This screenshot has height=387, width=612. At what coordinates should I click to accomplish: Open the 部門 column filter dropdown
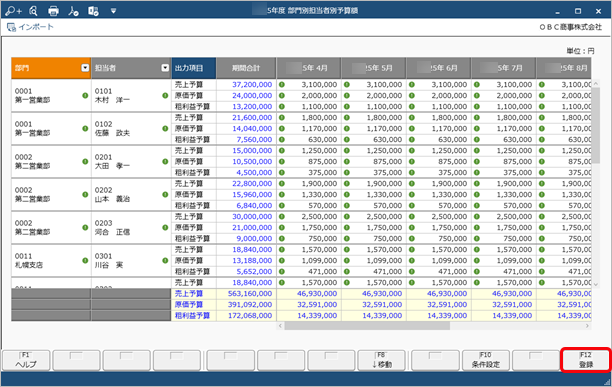coord(85,68)
